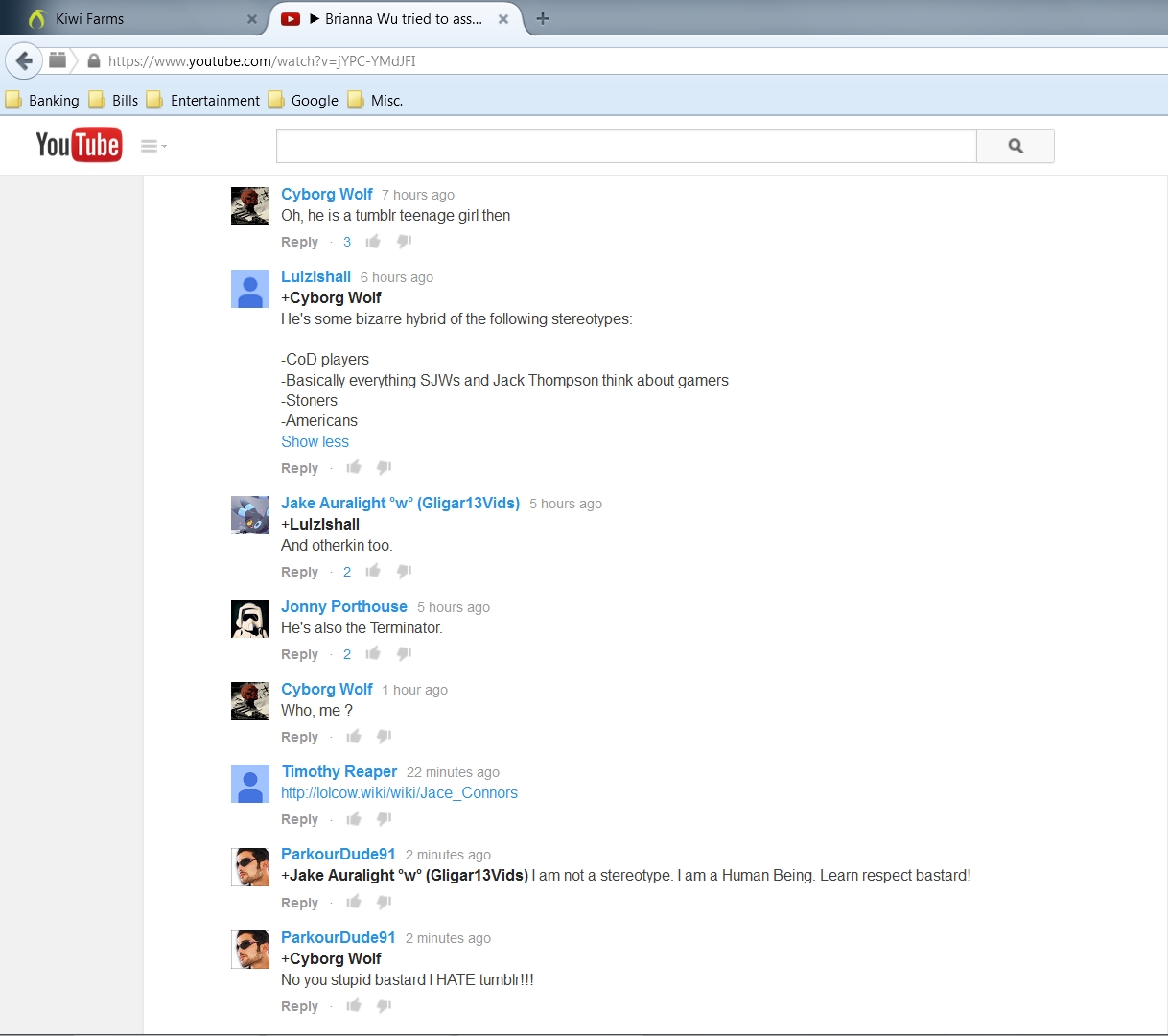Reply to ParkourDude91's 'Human Being' comment
This screenshot has height=1036, width=1168.
click(299, 903)
